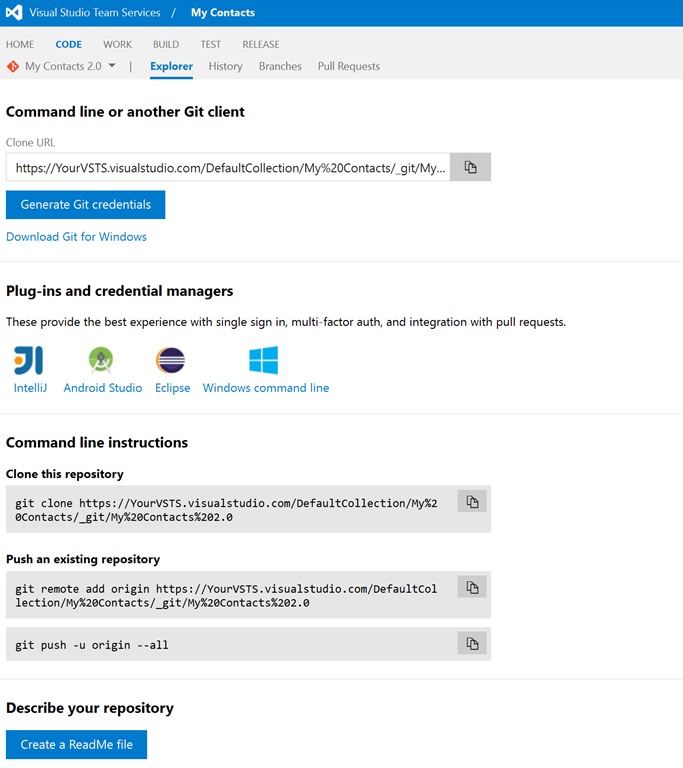Open the WORK hub
The height and width of the screenshot is (768, 683).
tap(117, 45)
